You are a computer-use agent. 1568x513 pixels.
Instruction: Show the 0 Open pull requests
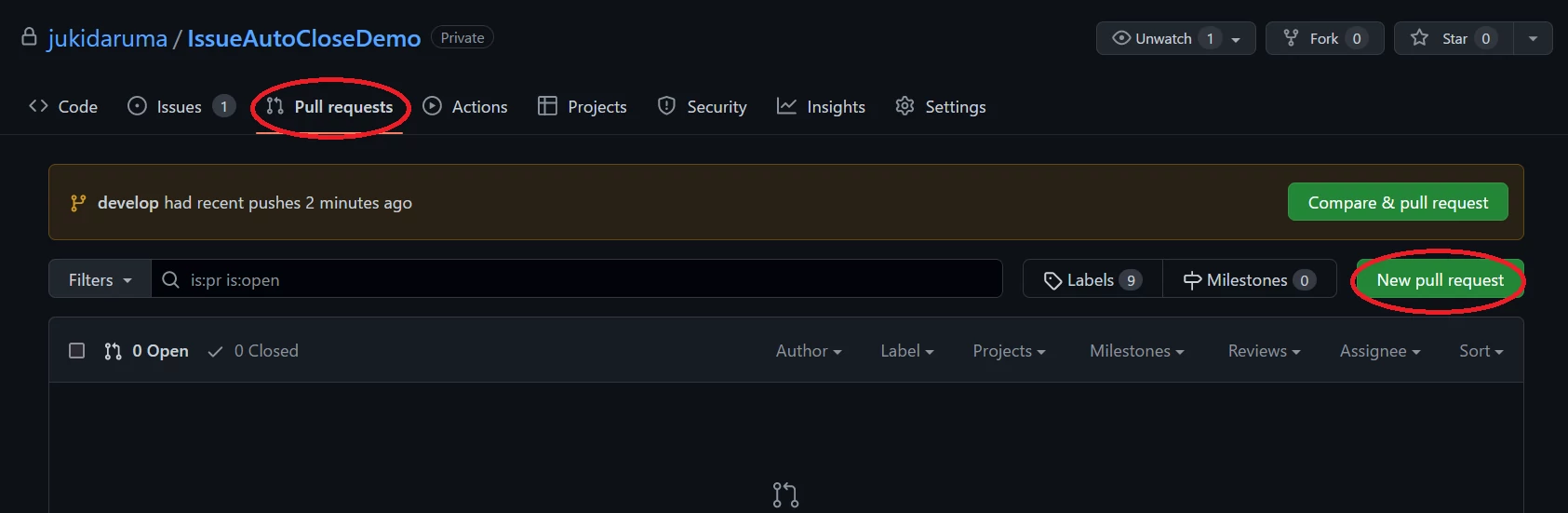coord(146,350)
